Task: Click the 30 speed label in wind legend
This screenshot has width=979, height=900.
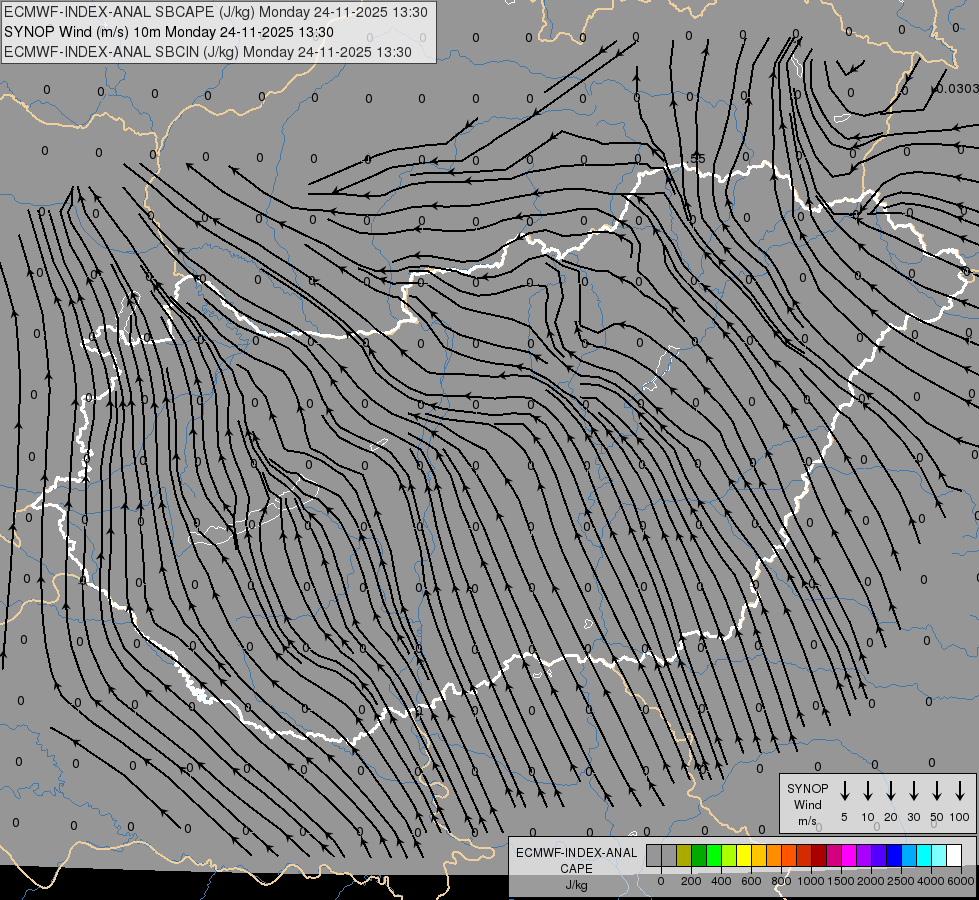Action: (913, 817)
